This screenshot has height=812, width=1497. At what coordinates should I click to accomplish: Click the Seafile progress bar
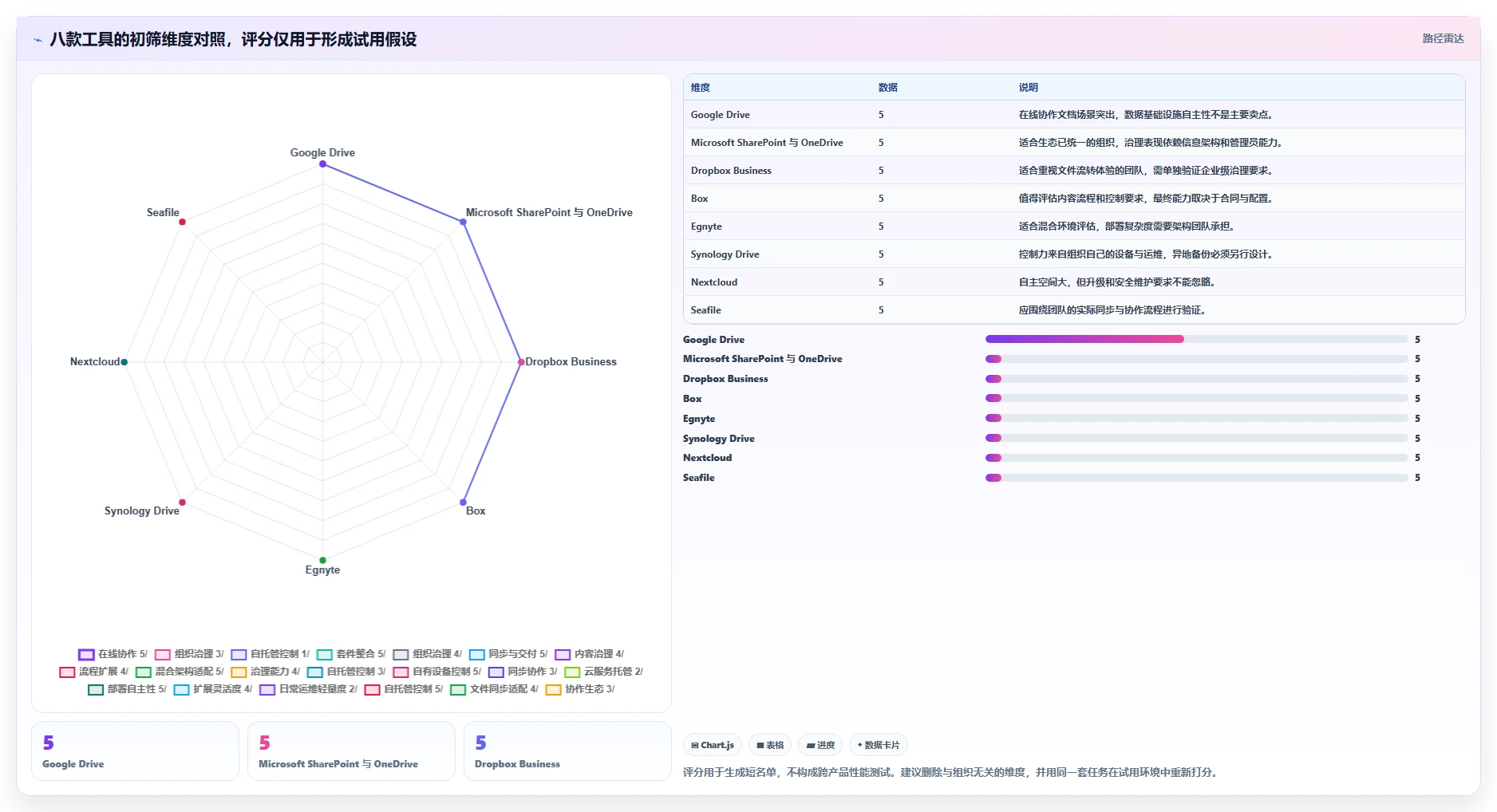click(x=1196, y=478)
